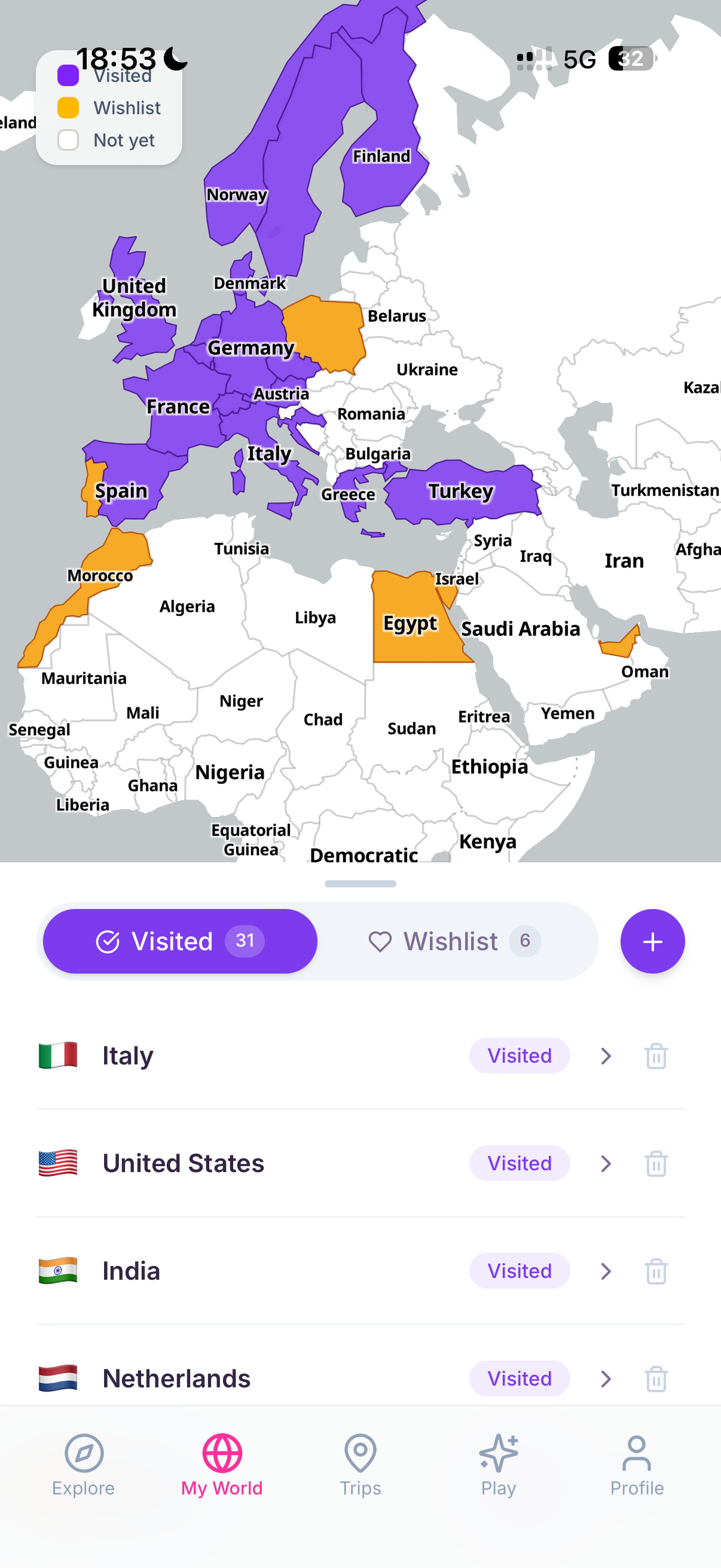This screenshot has width=721, height=1568.
Task: Tap the Visited badge on India
Action: [x=519, y=1271]
